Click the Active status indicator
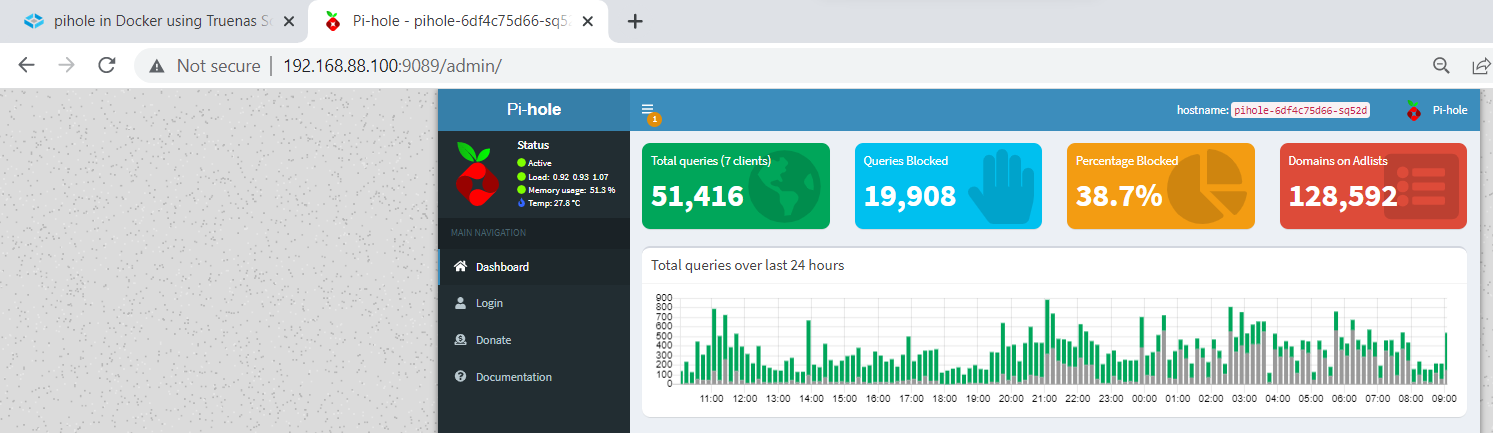 (x=534, y=163)
